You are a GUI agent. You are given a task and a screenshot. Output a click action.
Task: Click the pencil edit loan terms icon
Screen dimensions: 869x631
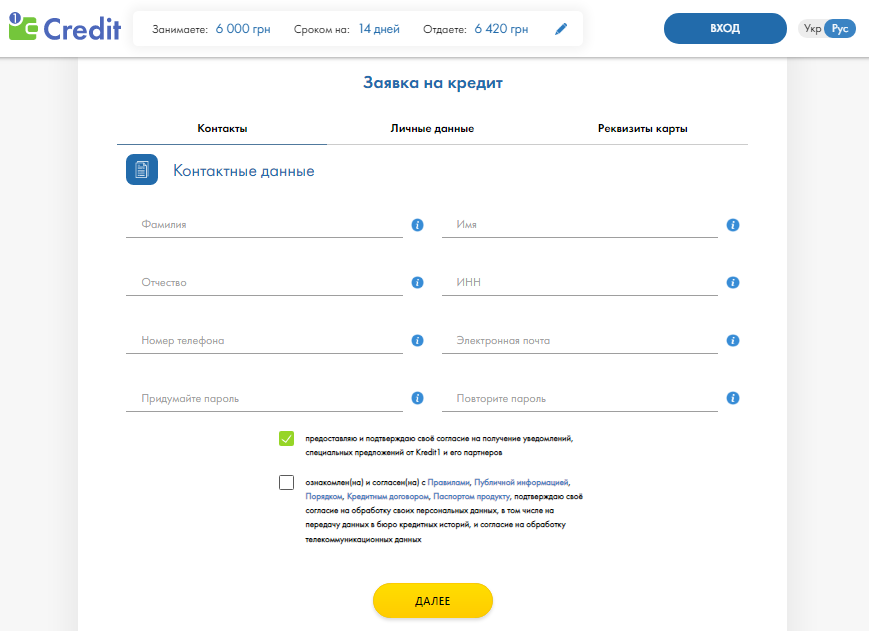(x=561, y=29)
